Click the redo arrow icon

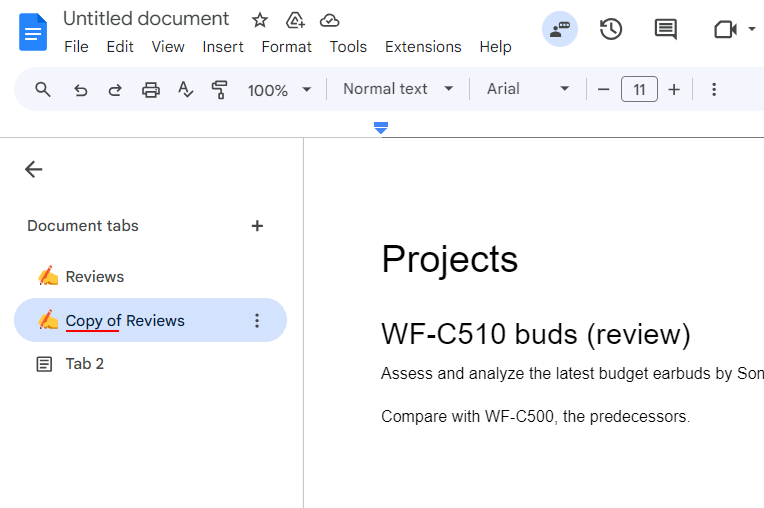click(115, 90)
